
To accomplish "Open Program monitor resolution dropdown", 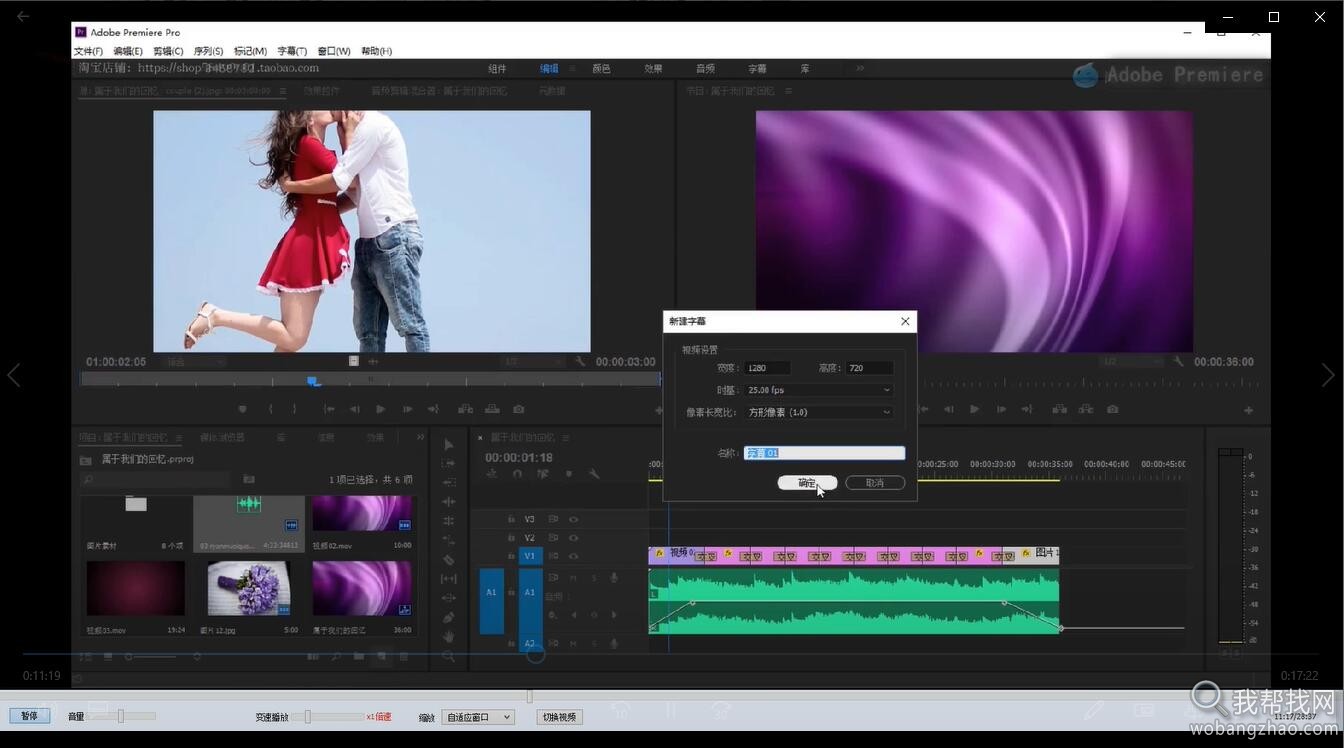I will (1133, 362).
